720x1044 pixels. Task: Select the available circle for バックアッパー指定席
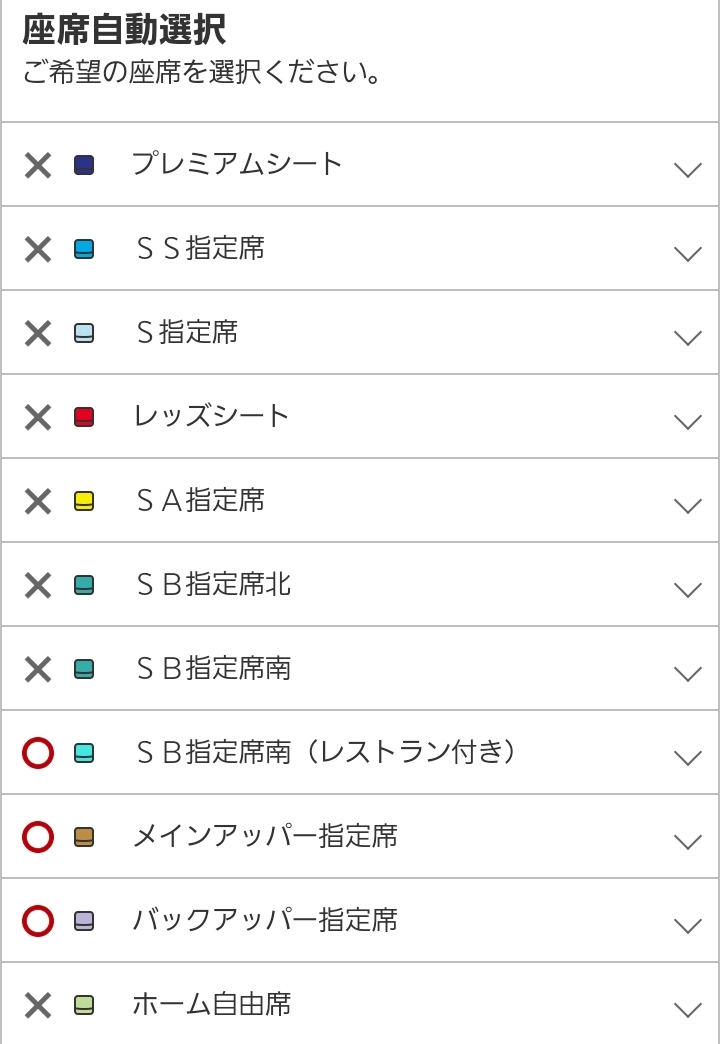pyautogui.click(x=38, y=921)
